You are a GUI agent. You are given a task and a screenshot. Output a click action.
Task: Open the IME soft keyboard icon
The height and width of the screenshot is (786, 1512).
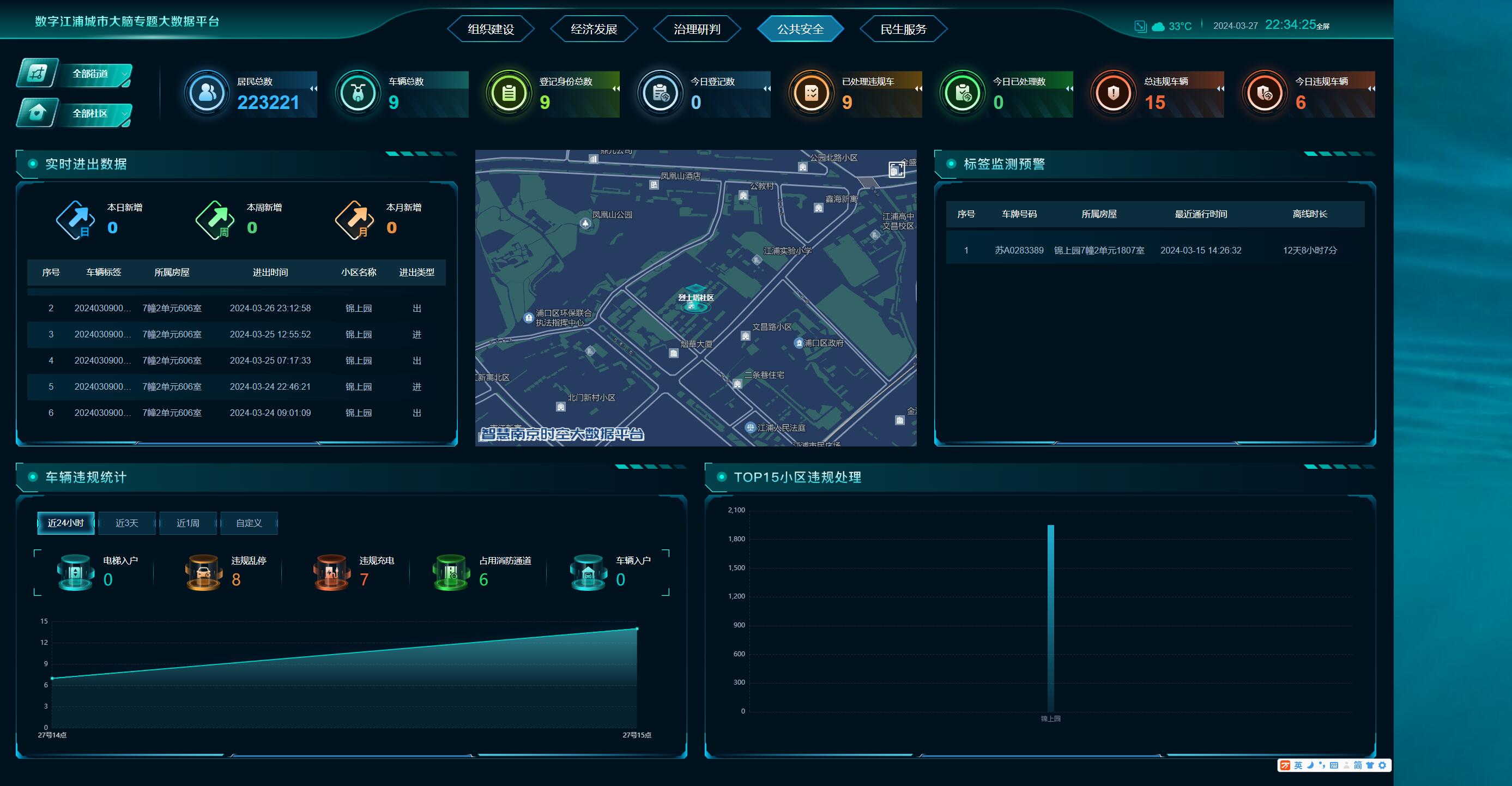coord(1334,765)
